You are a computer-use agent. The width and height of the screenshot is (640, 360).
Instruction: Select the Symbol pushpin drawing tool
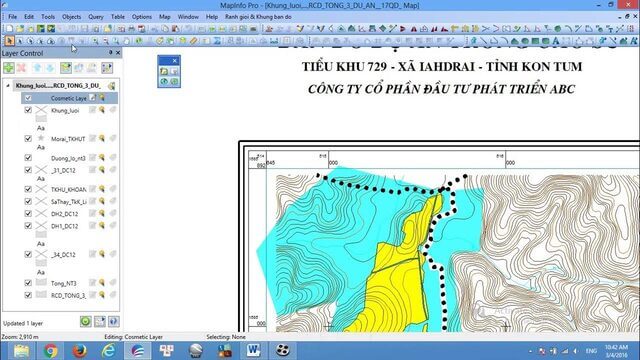click(x=473, y=41)
